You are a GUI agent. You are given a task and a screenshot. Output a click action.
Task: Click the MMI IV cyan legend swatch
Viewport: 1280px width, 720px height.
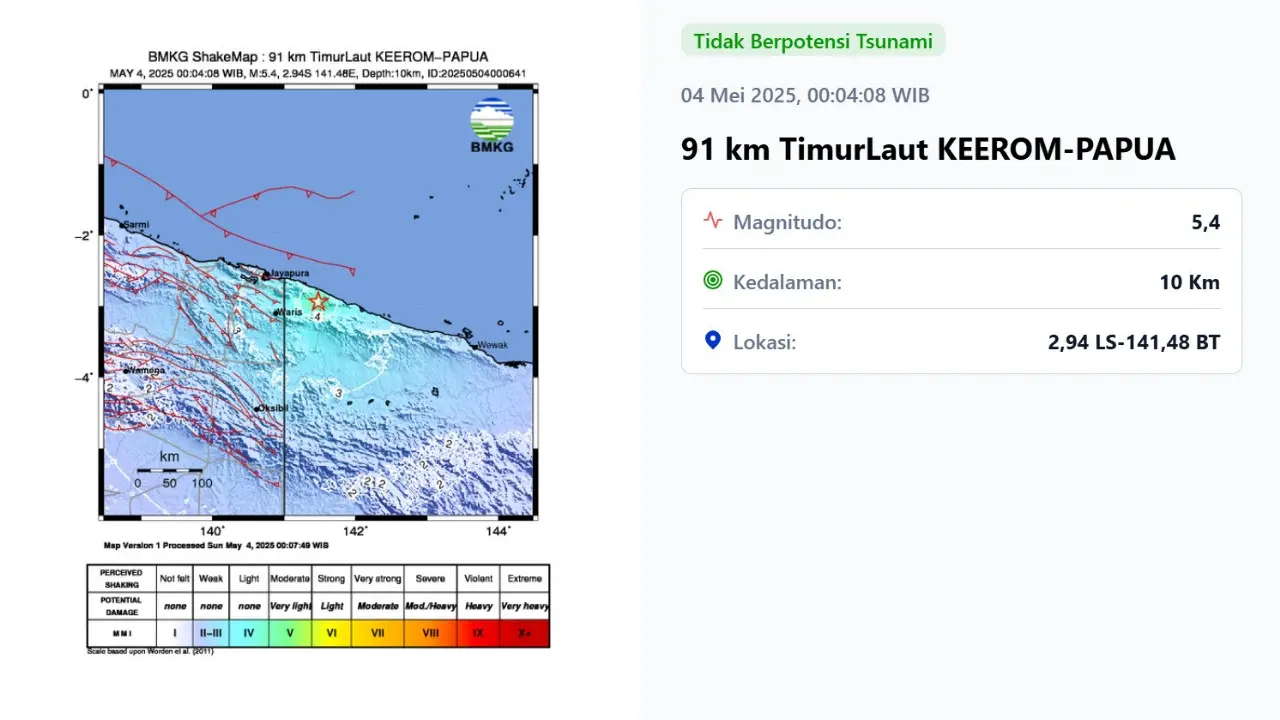tap(249, 633)
